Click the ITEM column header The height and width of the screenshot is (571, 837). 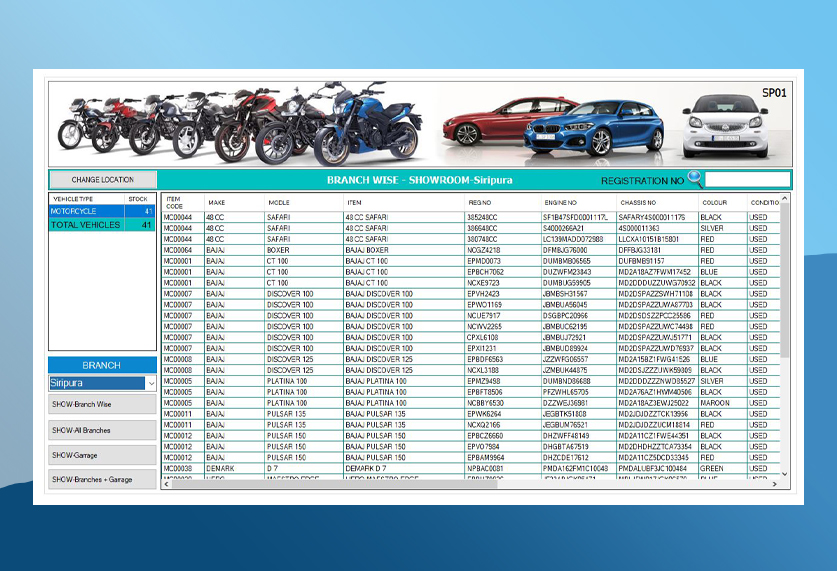tap(404, 203)
